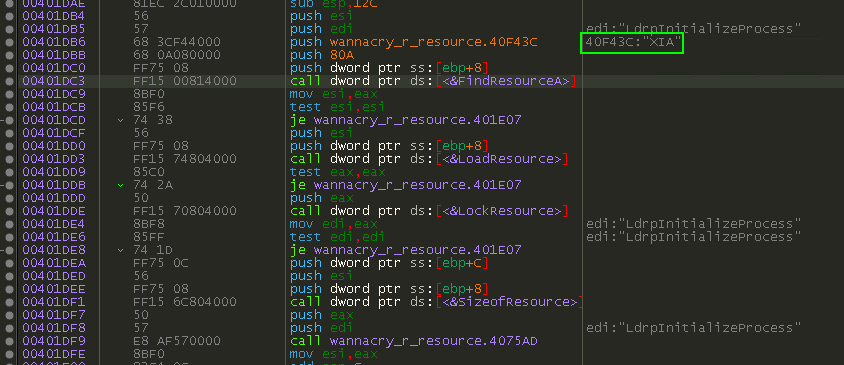Click comment 40F43C:"XIA"
This screenshot has height=365, width=844.
point(634,42)
